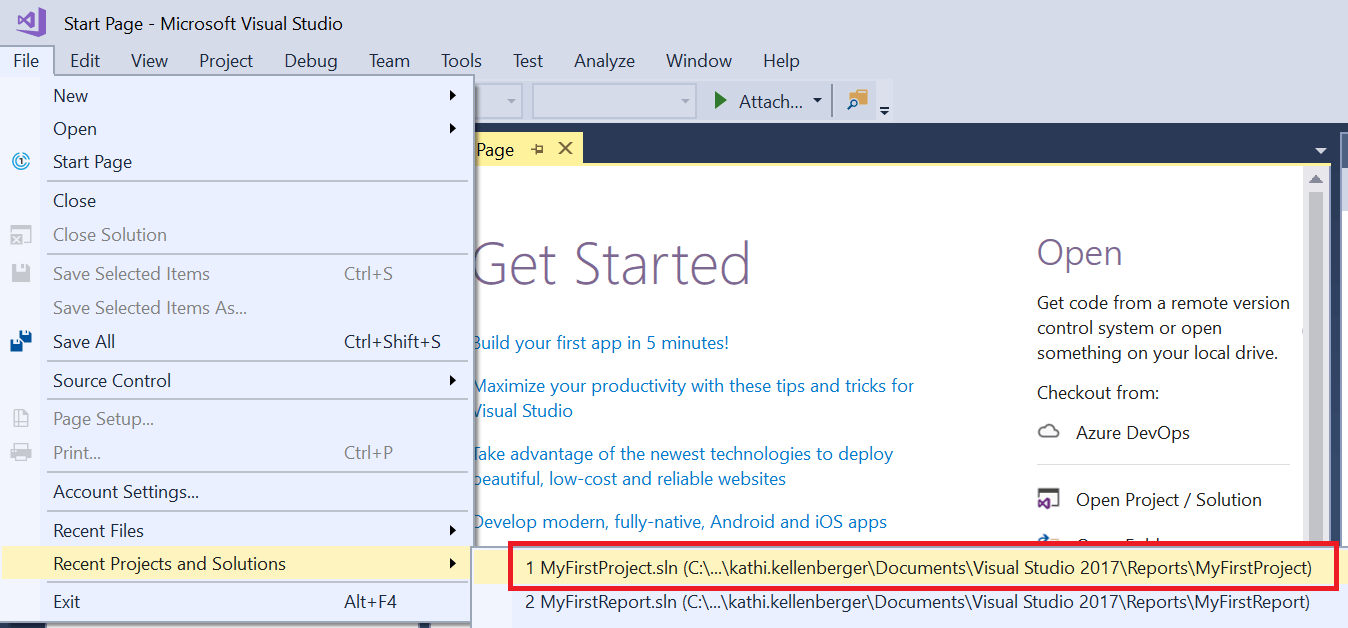Click the green Attach play button

(x=720, y=101)
